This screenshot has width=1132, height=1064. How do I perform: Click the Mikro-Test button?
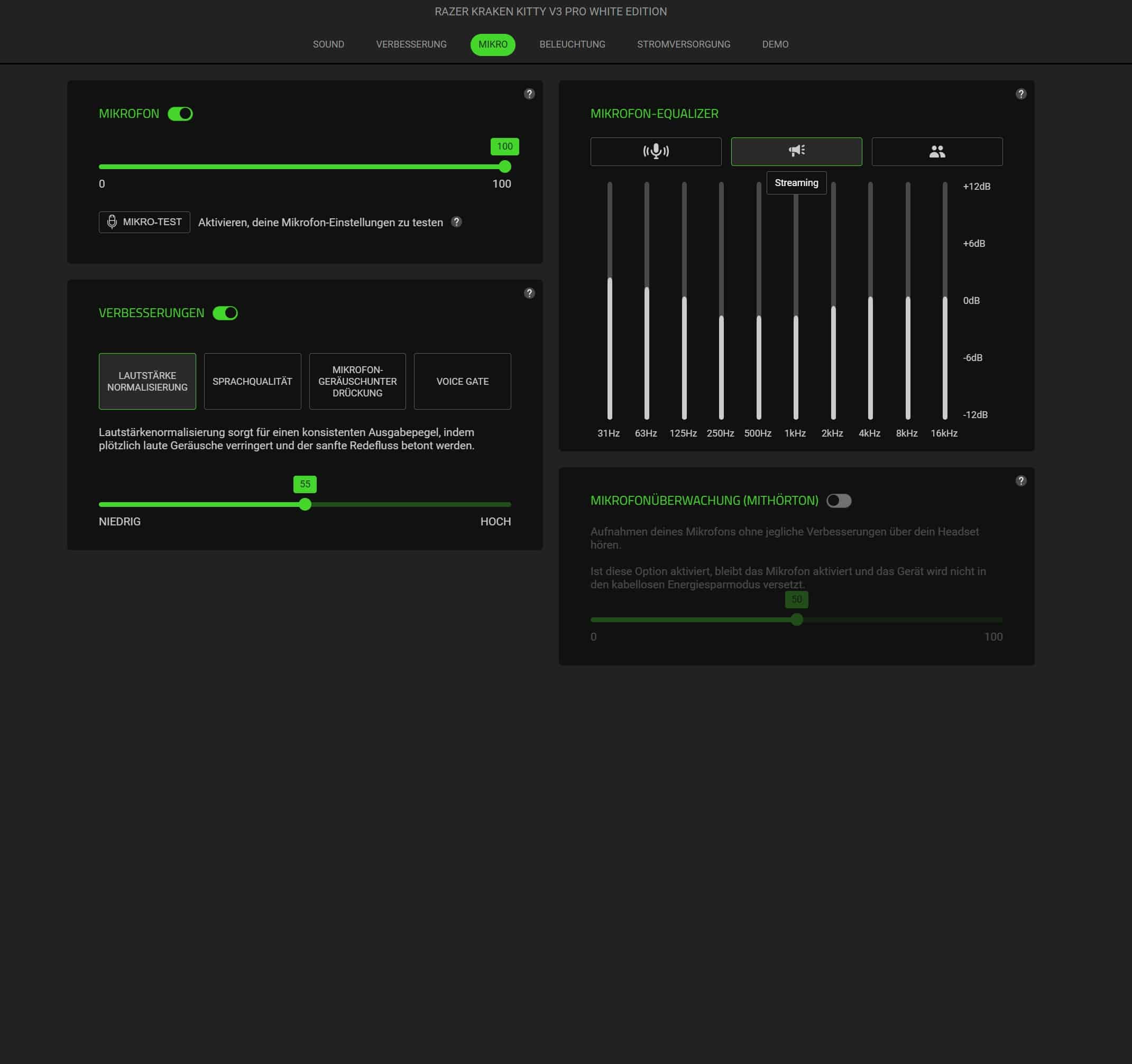[144, 222]
